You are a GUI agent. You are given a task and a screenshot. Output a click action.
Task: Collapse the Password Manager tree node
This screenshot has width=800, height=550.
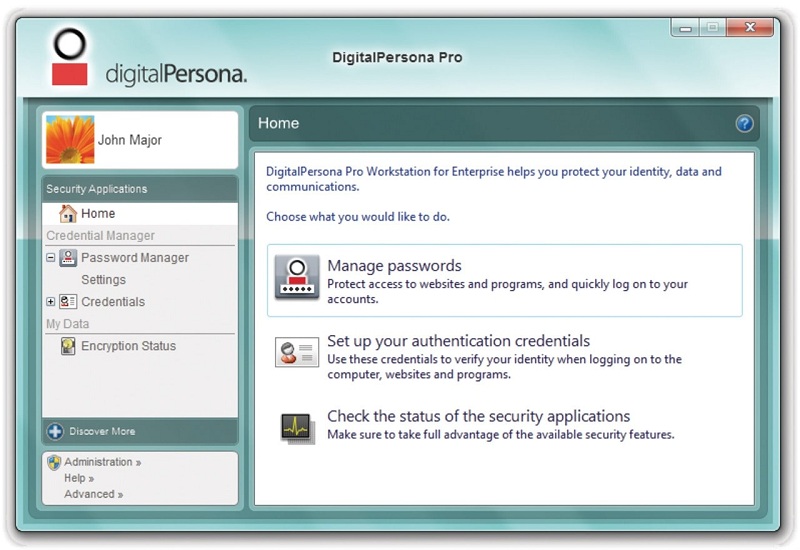tap(51, 258)
